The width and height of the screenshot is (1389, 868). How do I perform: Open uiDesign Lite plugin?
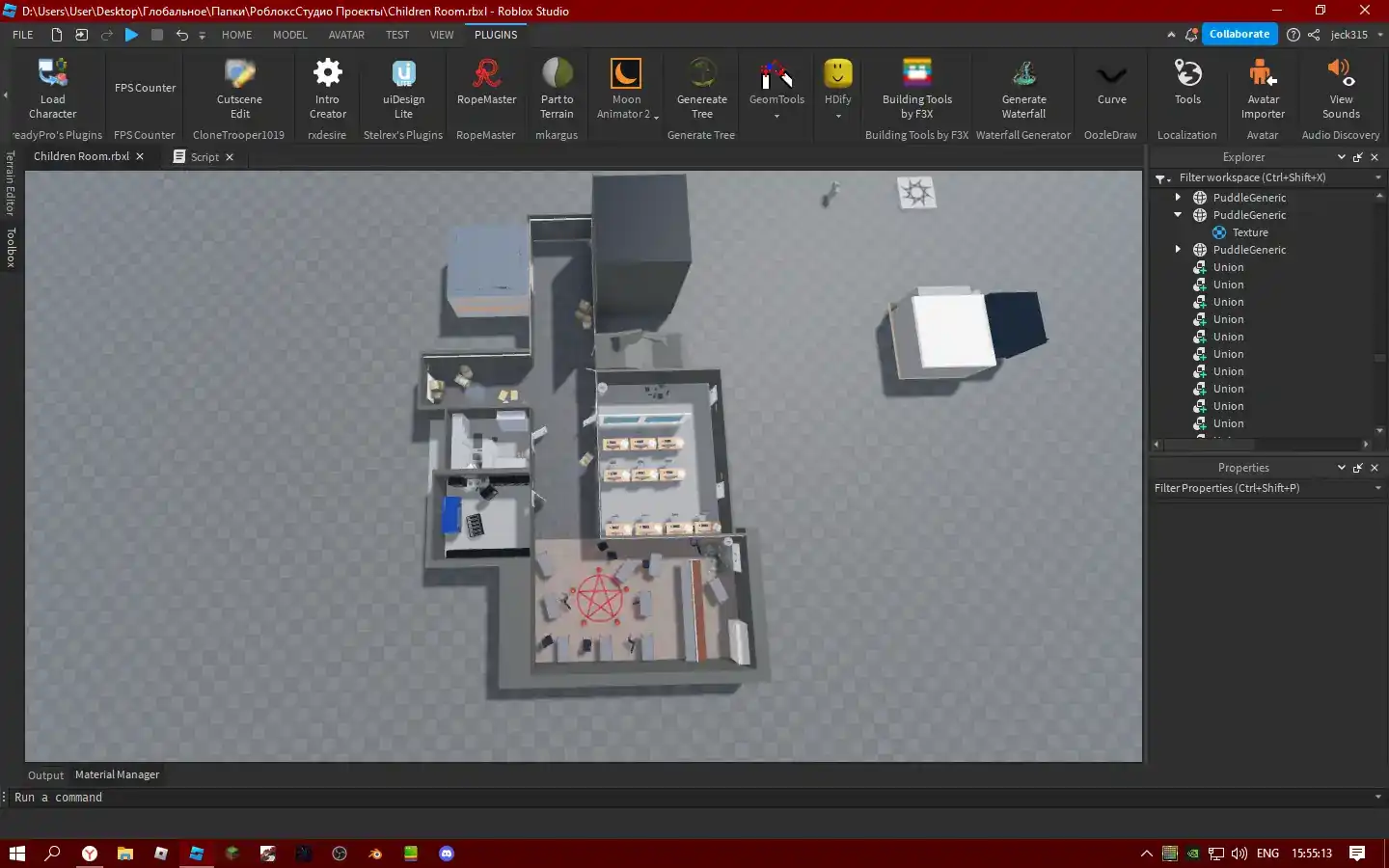coord(403,89)
